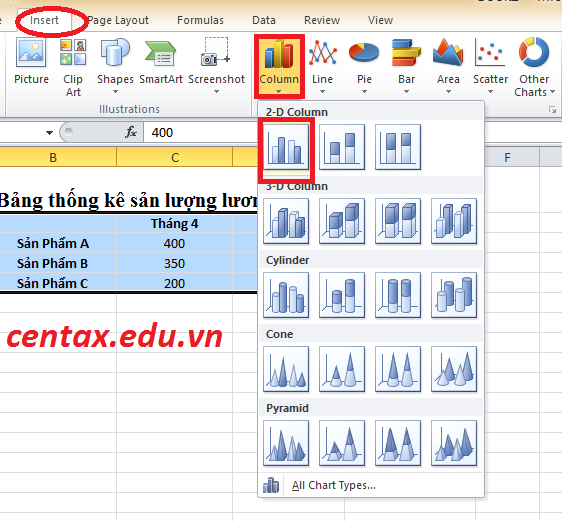This screenshot has height=521, width=562.
Task: Click the cell containing 400
Action: (175, 244)
